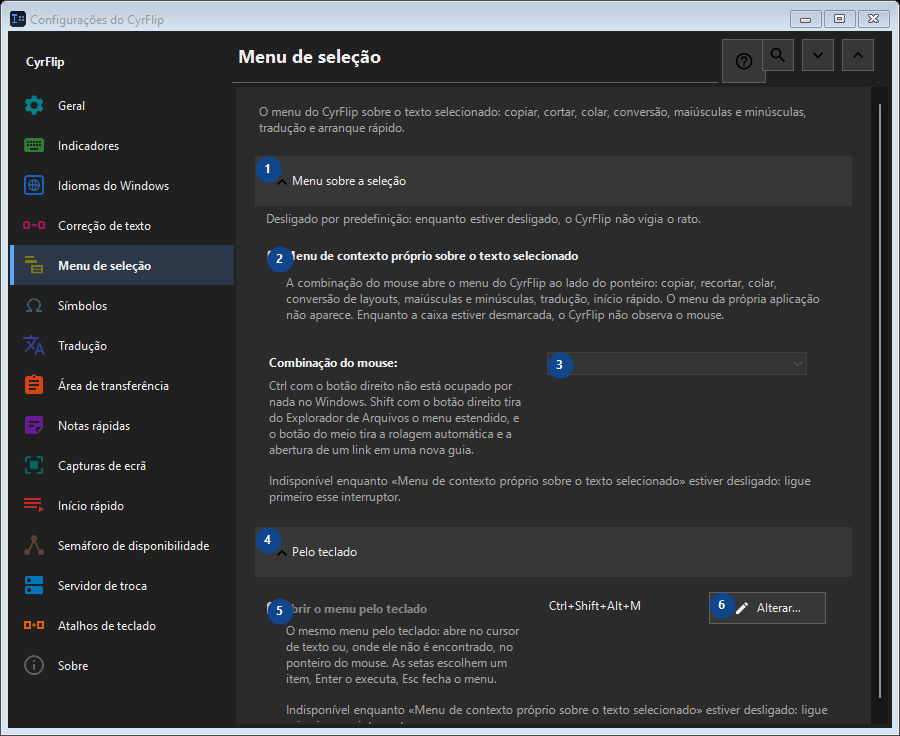The height and width of the screenshot is (736, 900).
Task: Click the Indicadores keyboard icon
Action: [x=34, y=146]
